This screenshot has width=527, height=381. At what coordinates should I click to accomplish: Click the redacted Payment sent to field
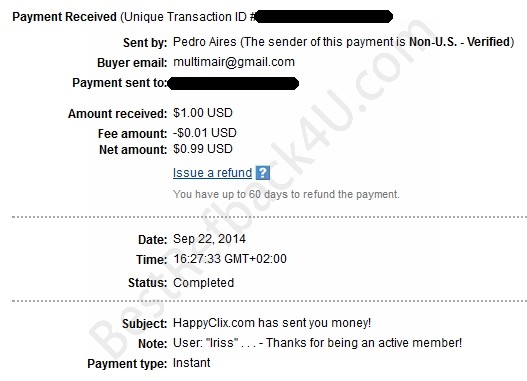click(x=233, y=83)
